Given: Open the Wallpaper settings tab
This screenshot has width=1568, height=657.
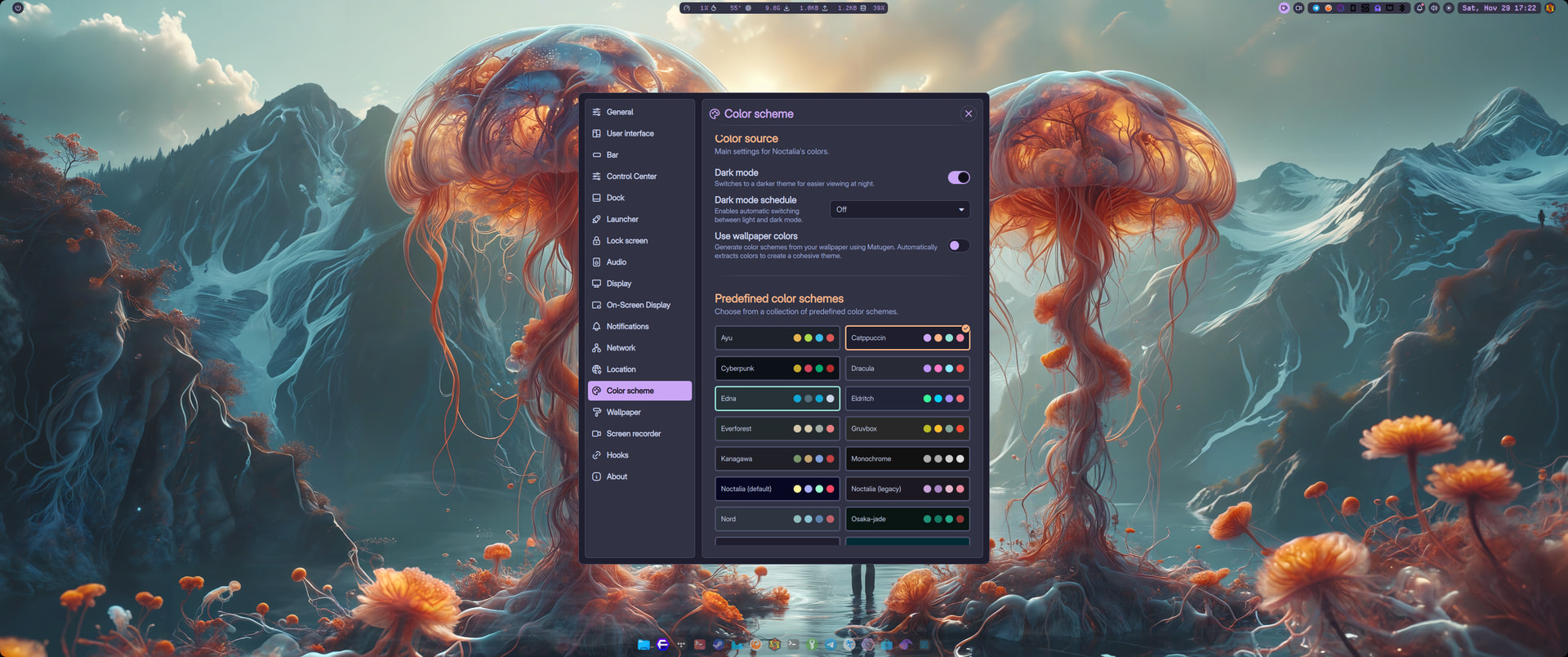Looking at the screenshot, I should (x=623, y=413).
